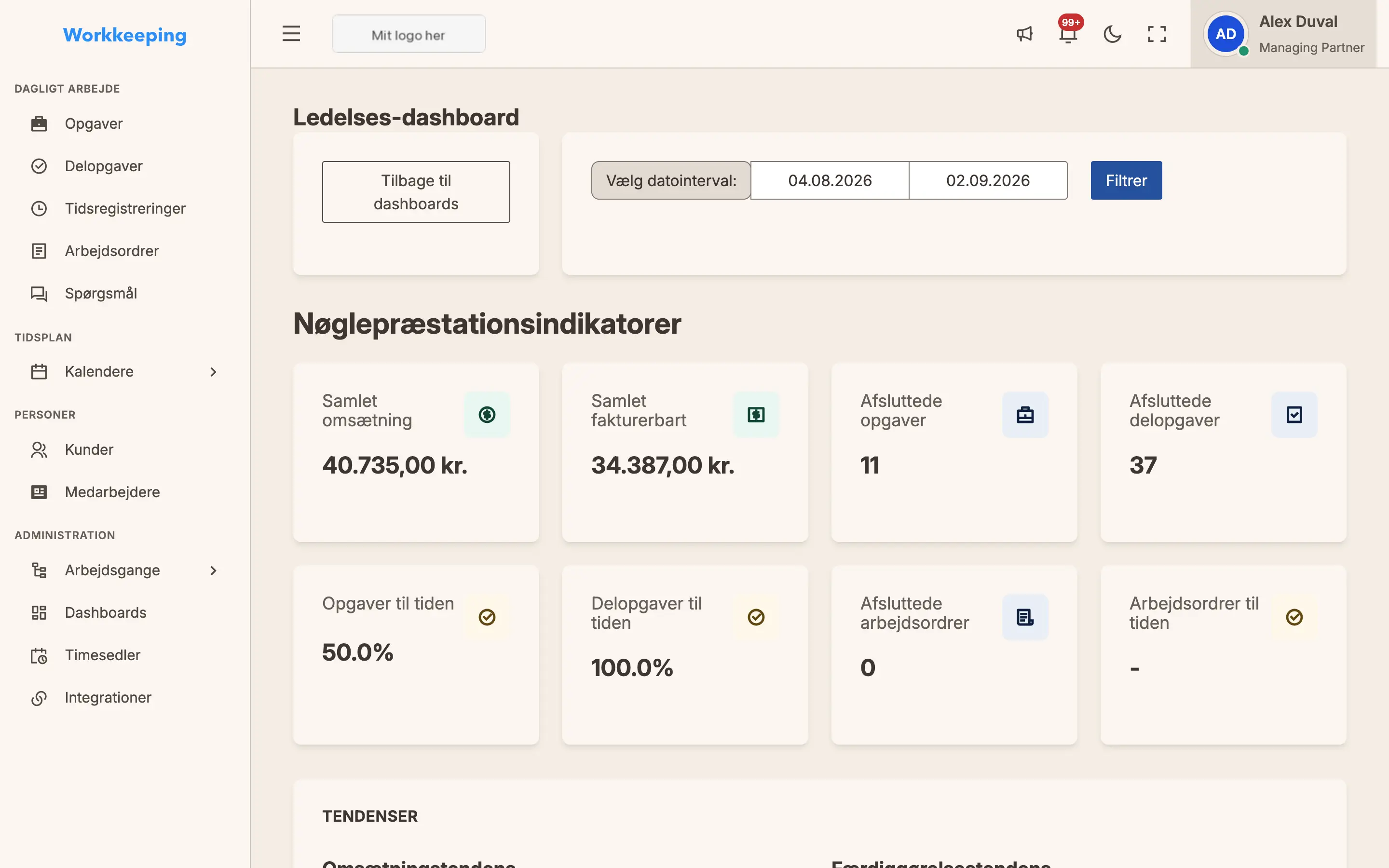Viewport: 1389px width, 868px height.
Task: Click the Integrationer link icon
Action: [x=39, y=697]
